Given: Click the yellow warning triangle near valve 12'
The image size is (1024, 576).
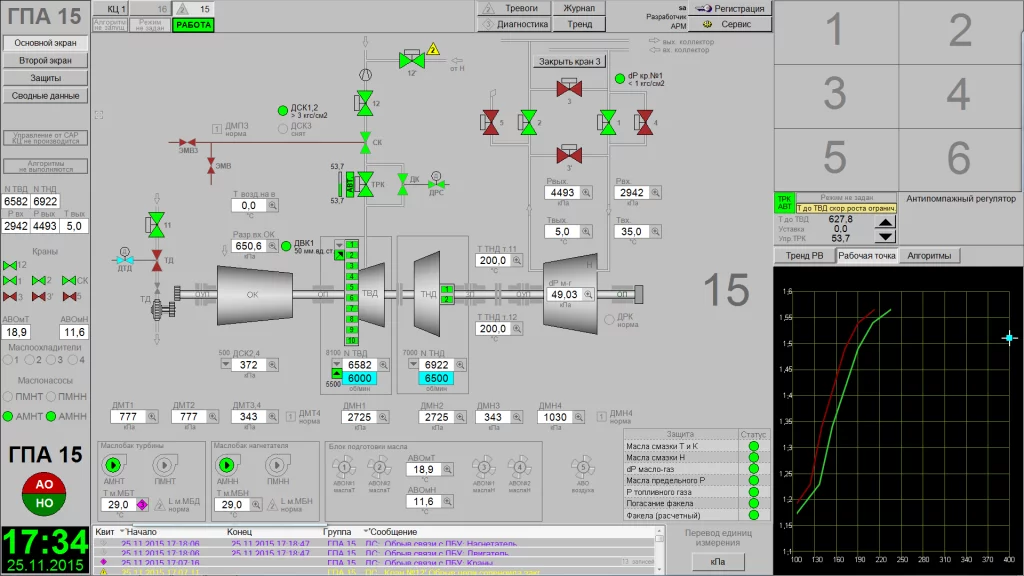Looking at the screenshot, I should click(x=433, y=48).
